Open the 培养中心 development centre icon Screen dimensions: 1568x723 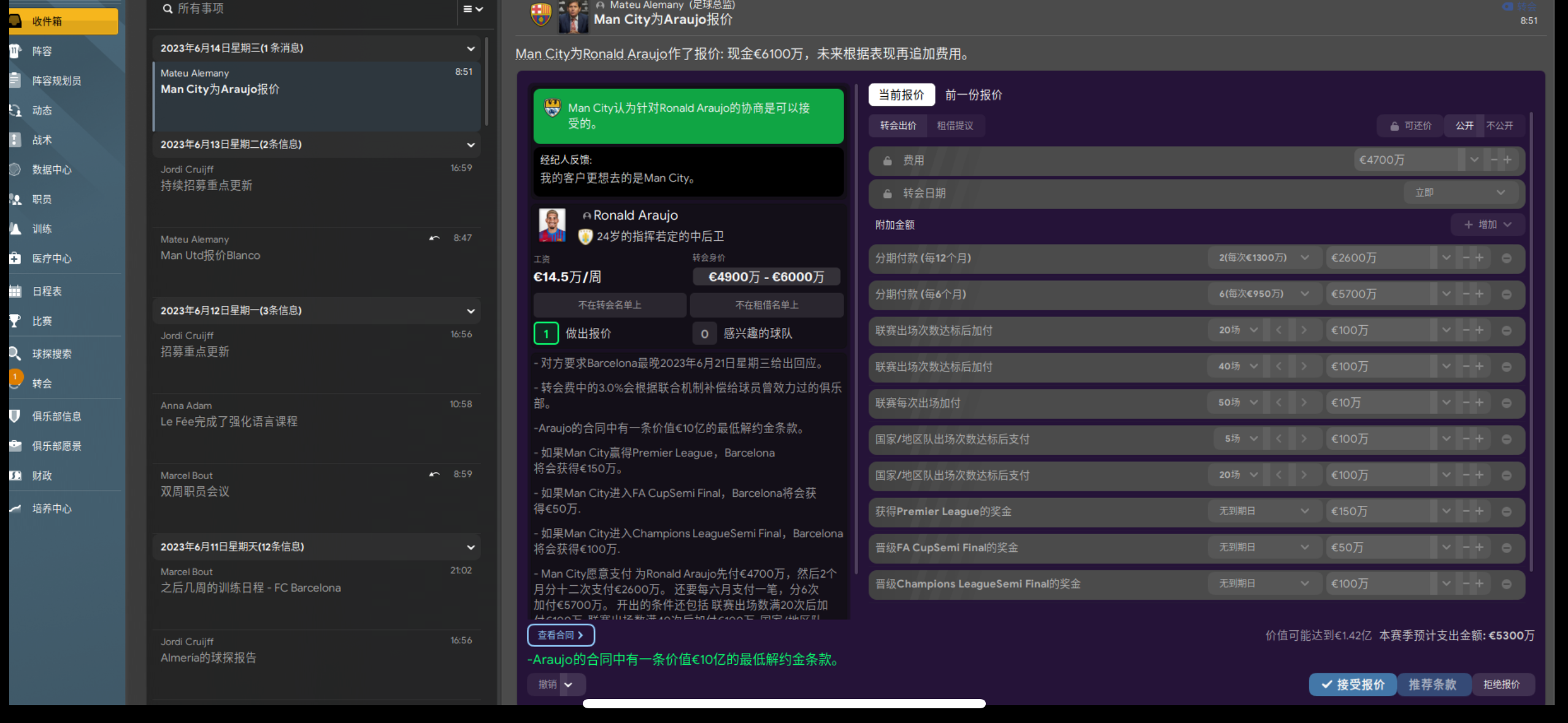coord(15,508)
